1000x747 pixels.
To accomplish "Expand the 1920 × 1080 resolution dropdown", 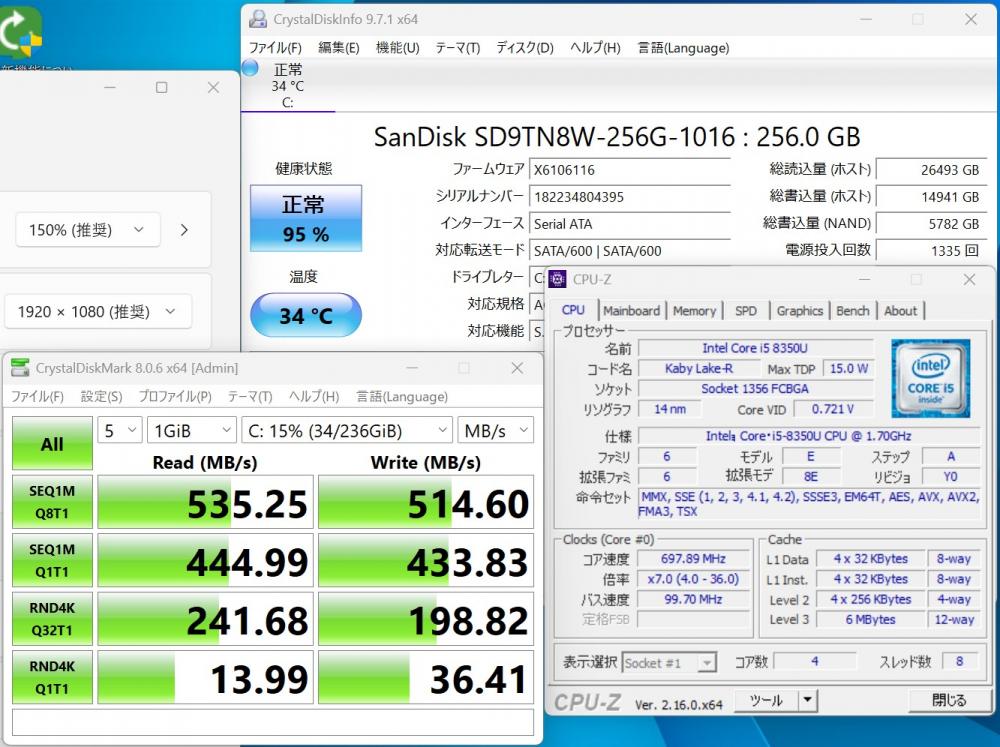I will click(97, 311).
